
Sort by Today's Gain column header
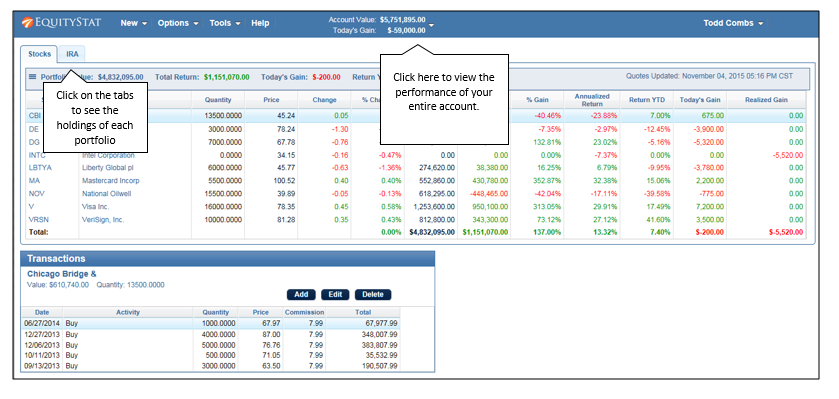pyautogui.click(x=700, y=99)
